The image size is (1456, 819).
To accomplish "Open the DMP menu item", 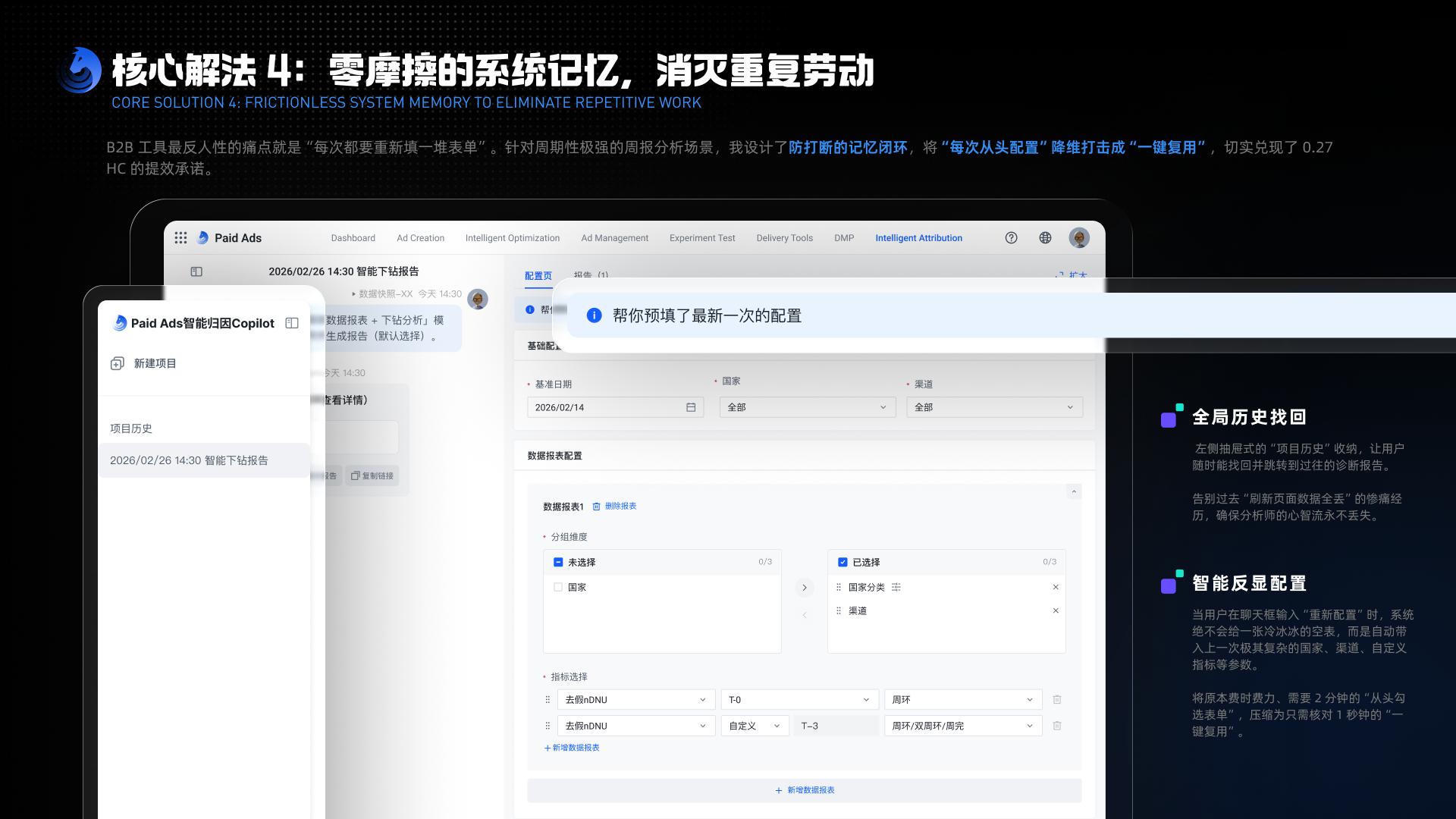I will (844, 238).
